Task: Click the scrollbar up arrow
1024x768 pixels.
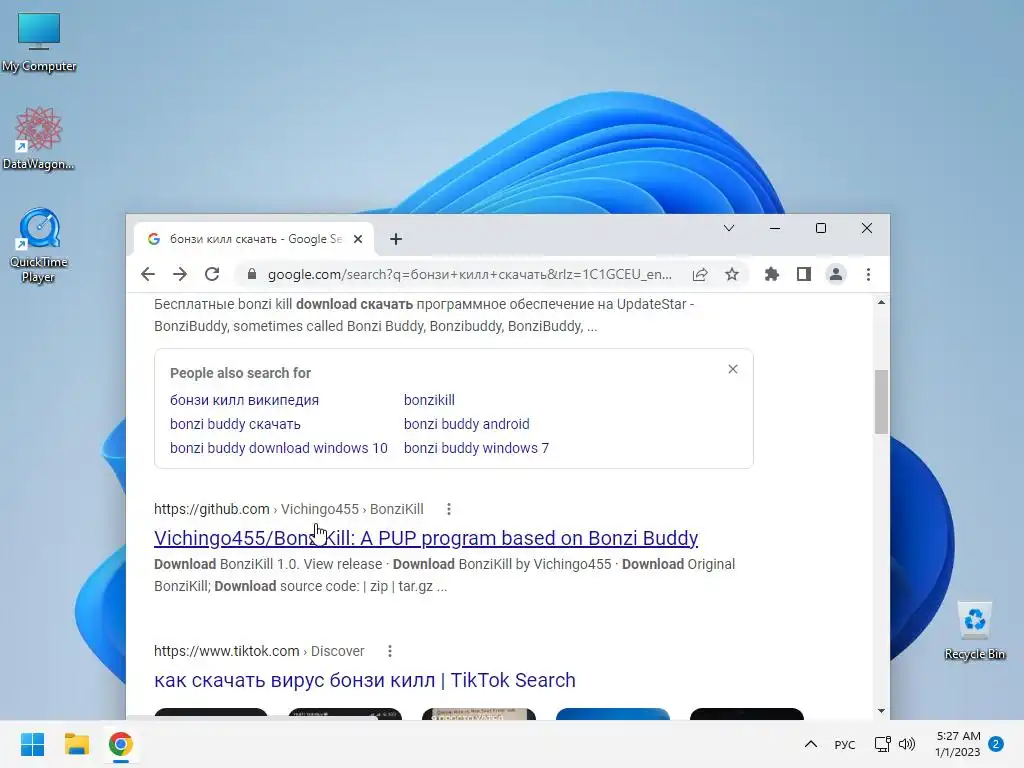Action: click(881, 302)
